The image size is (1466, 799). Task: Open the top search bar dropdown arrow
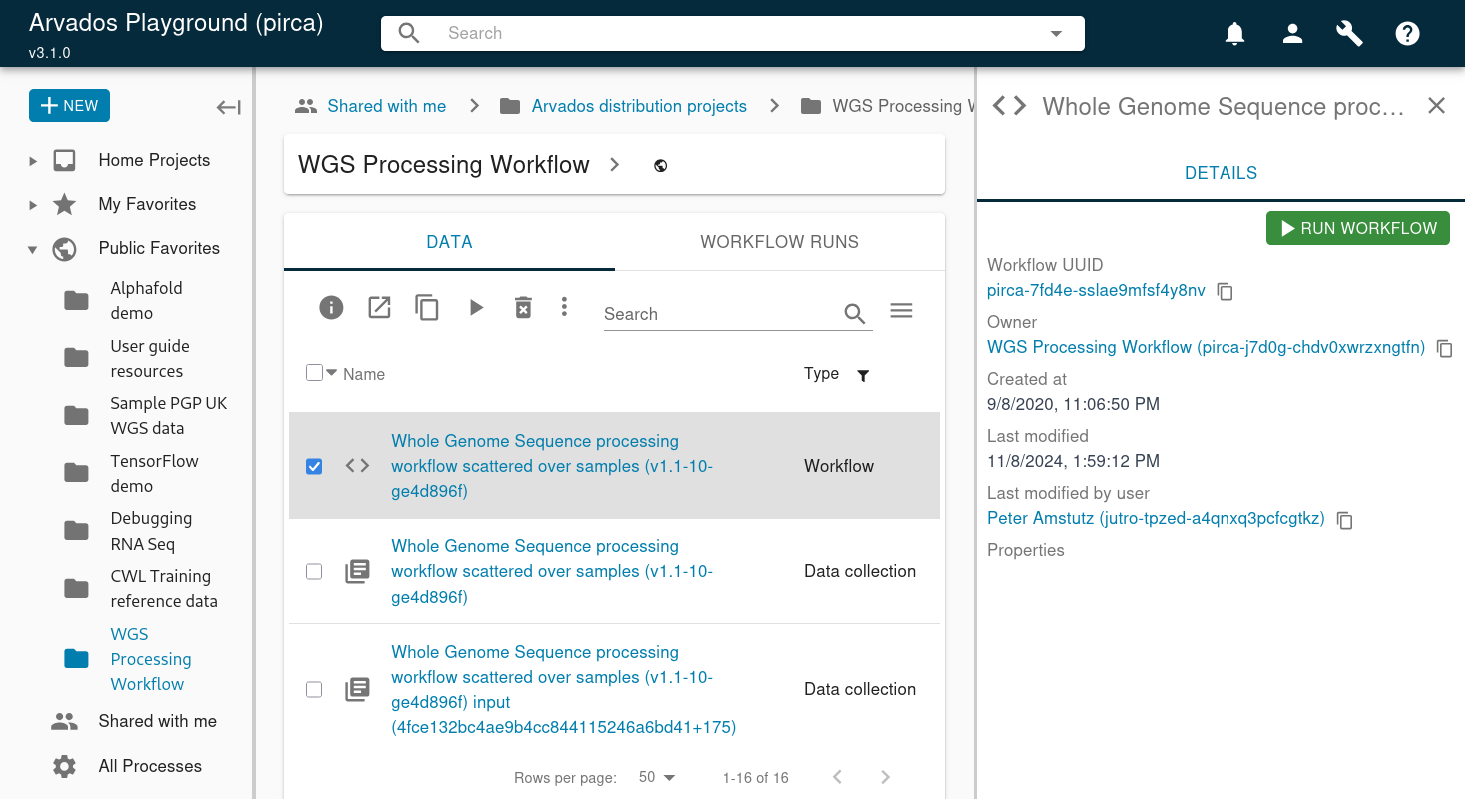pos(1056,34)
